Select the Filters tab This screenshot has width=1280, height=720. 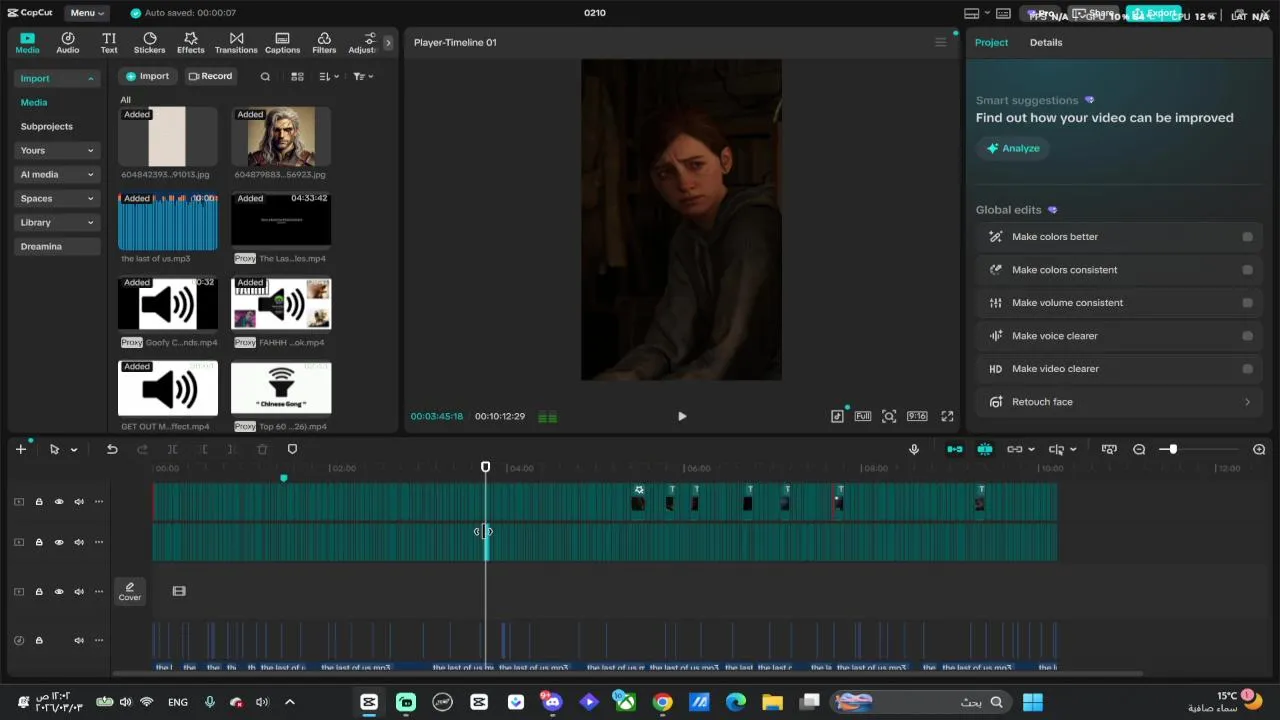pyautogui.click(x=324, y=43)
